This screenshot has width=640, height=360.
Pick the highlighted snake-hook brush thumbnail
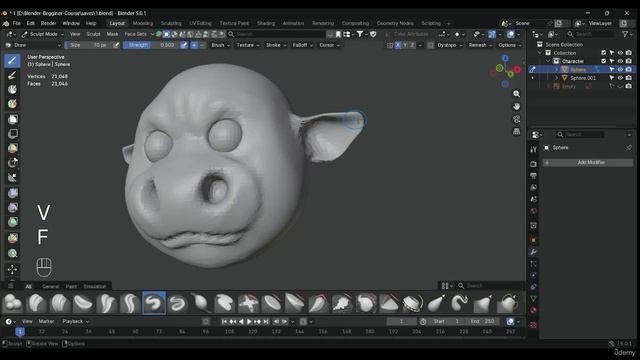(154, 303)
